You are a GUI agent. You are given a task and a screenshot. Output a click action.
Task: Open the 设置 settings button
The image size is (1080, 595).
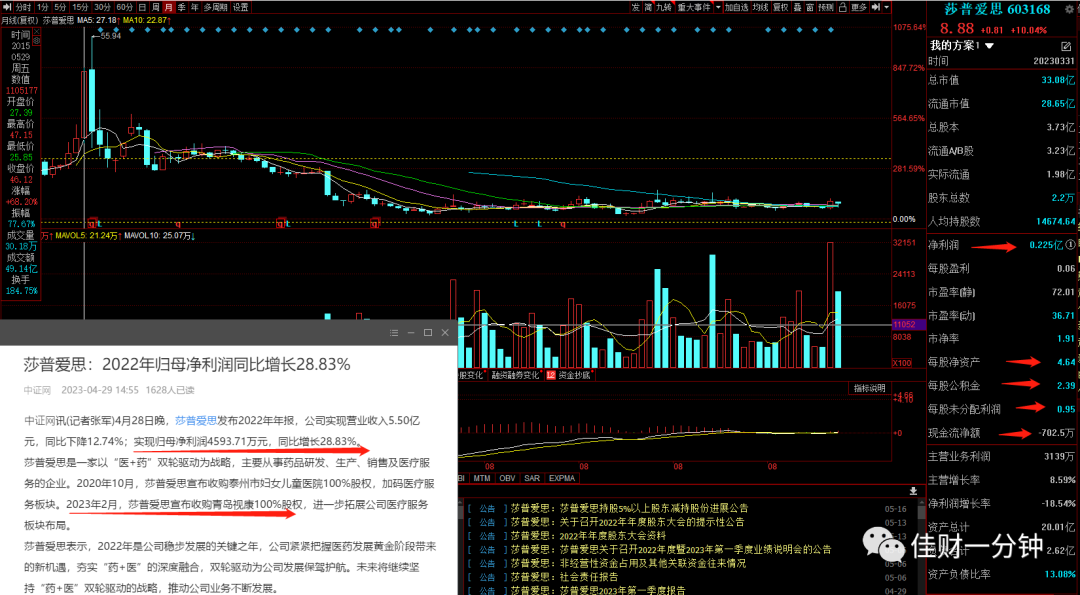tap(240, 7)
